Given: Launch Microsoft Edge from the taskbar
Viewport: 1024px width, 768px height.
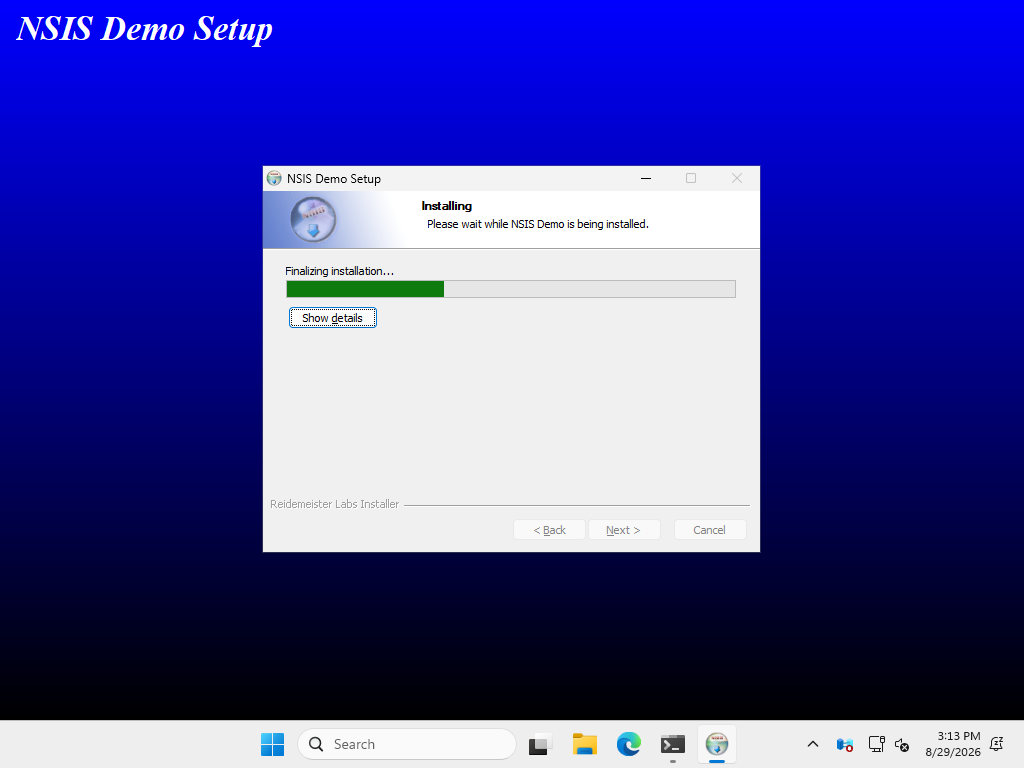Looking at the screenshot, I should click(x=629, y=744).
